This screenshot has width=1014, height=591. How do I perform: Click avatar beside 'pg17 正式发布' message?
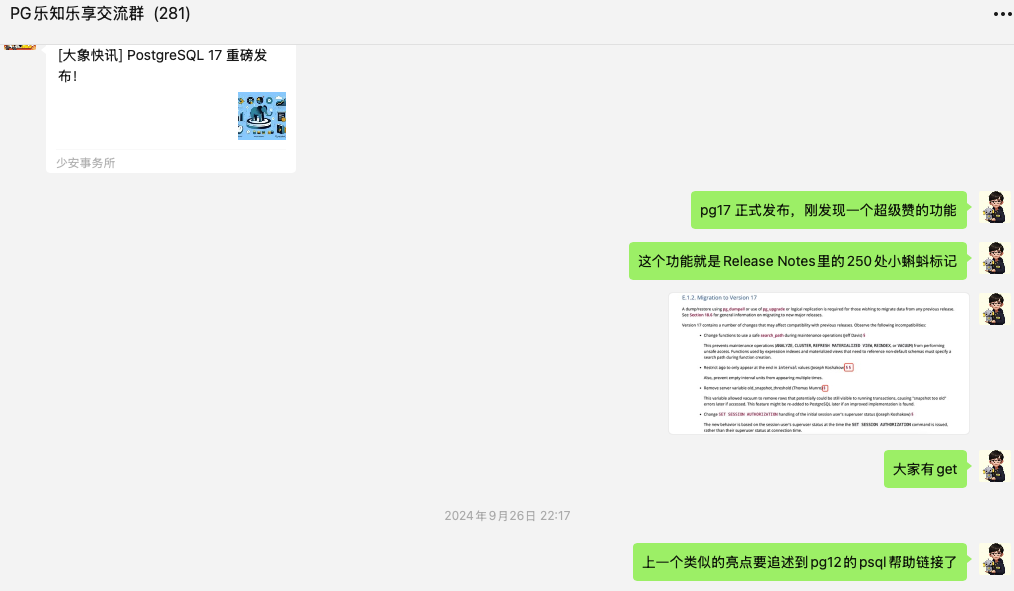click(995, 208)
